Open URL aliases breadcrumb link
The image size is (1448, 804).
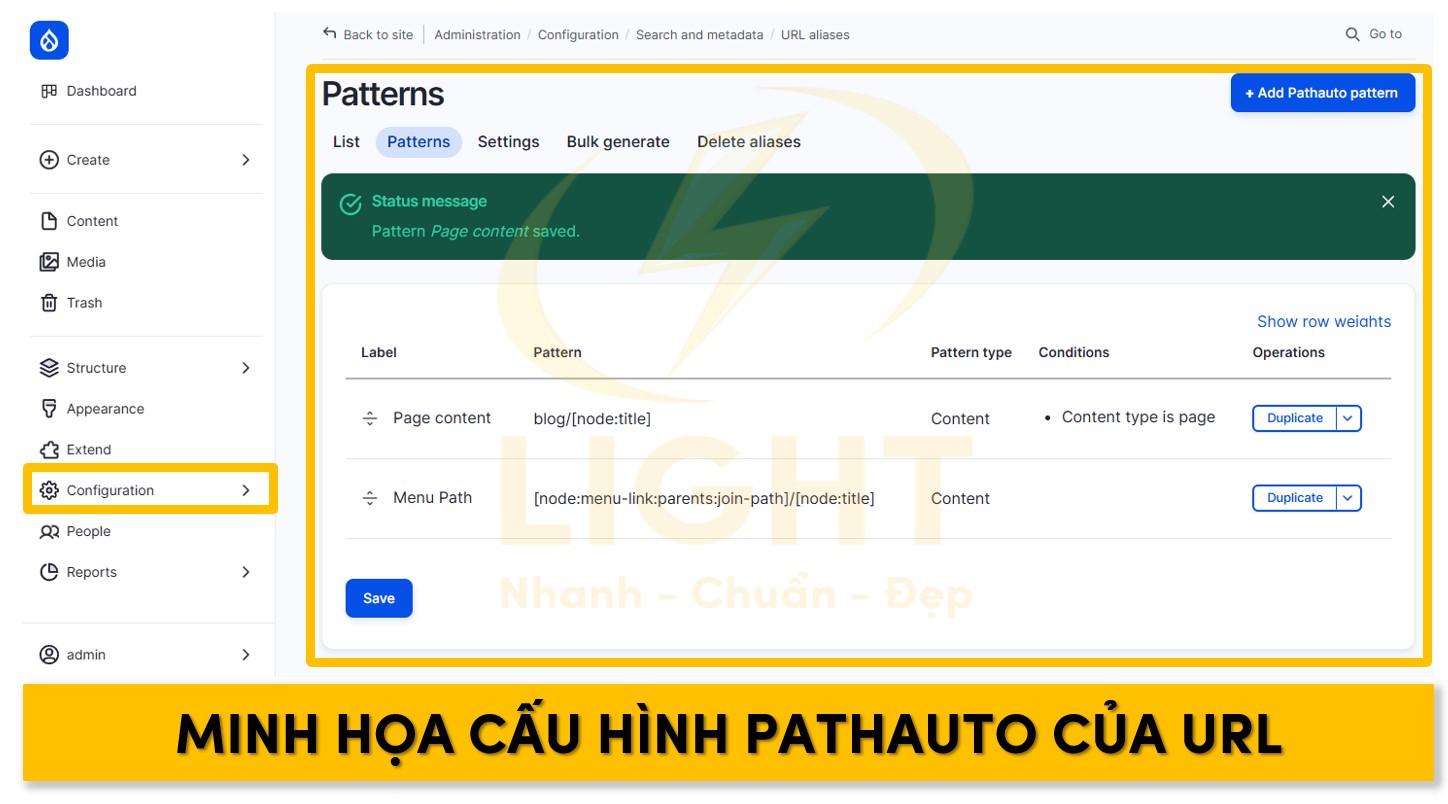coord(815,34)
